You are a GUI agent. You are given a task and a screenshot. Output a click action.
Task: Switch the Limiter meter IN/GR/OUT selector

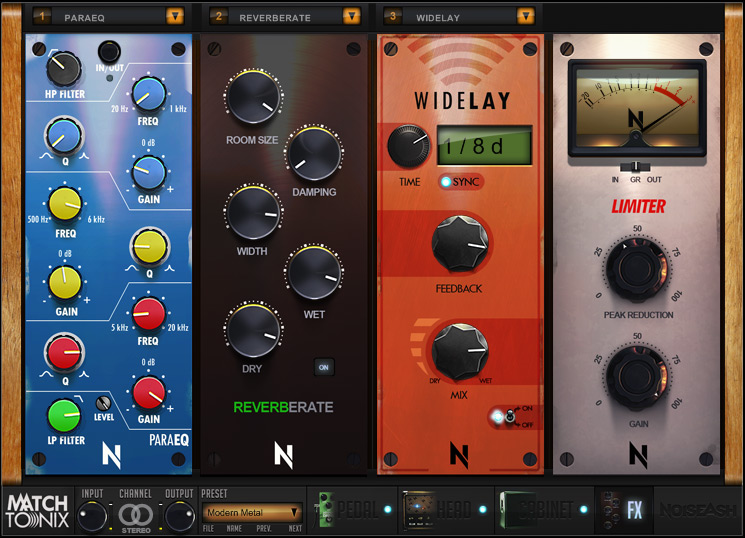635,167
